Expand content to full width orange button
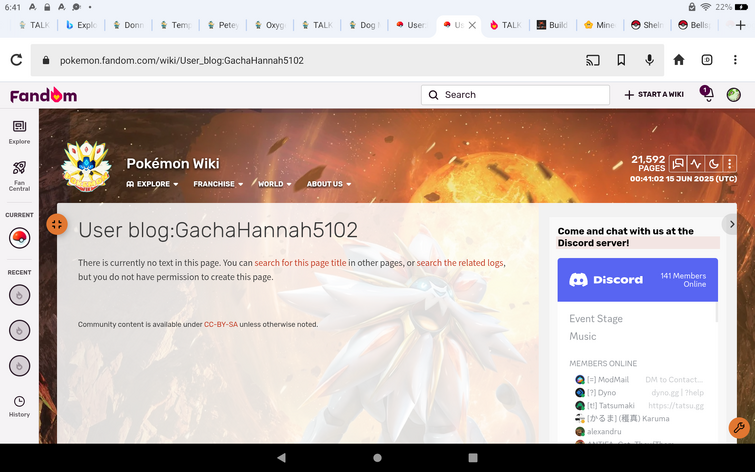This screenshot has width=755, height=472. tap(57, 224)
